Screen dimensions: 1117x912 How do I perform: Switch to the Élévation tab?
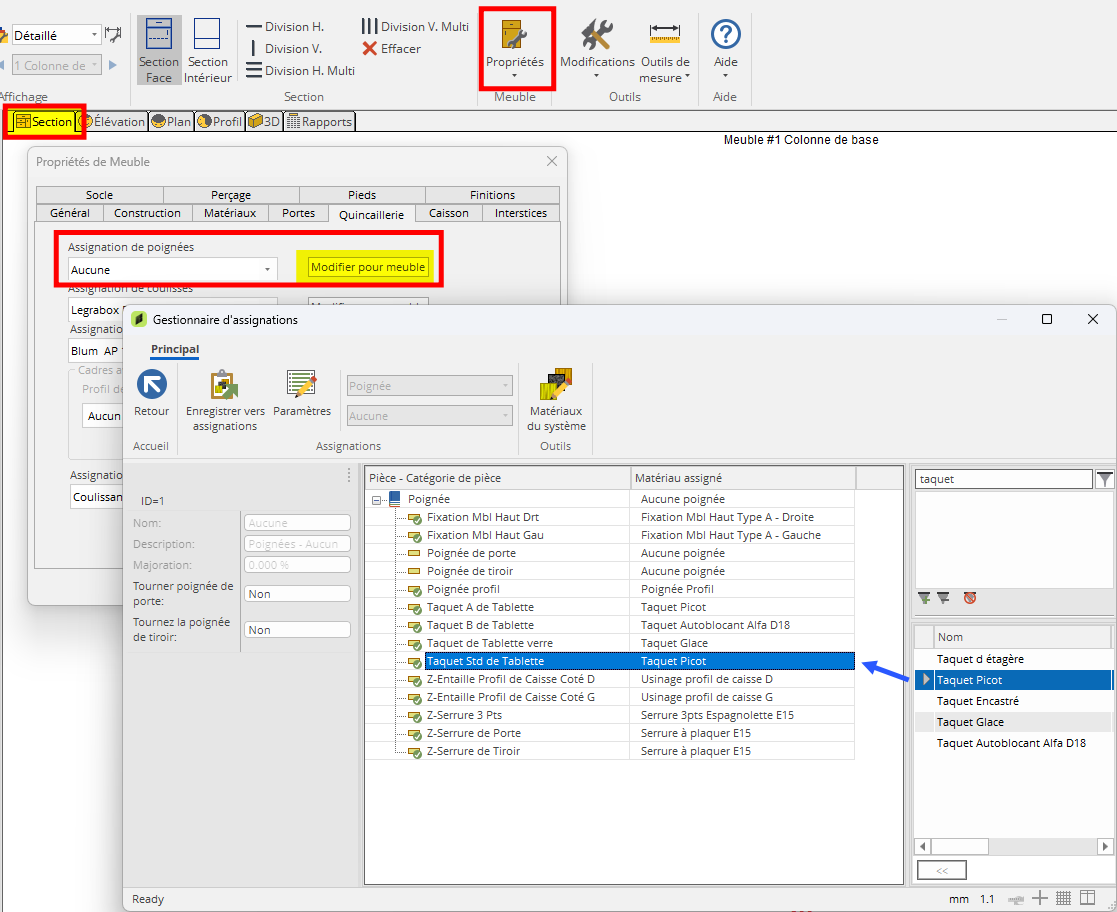[x=112, y=122]
